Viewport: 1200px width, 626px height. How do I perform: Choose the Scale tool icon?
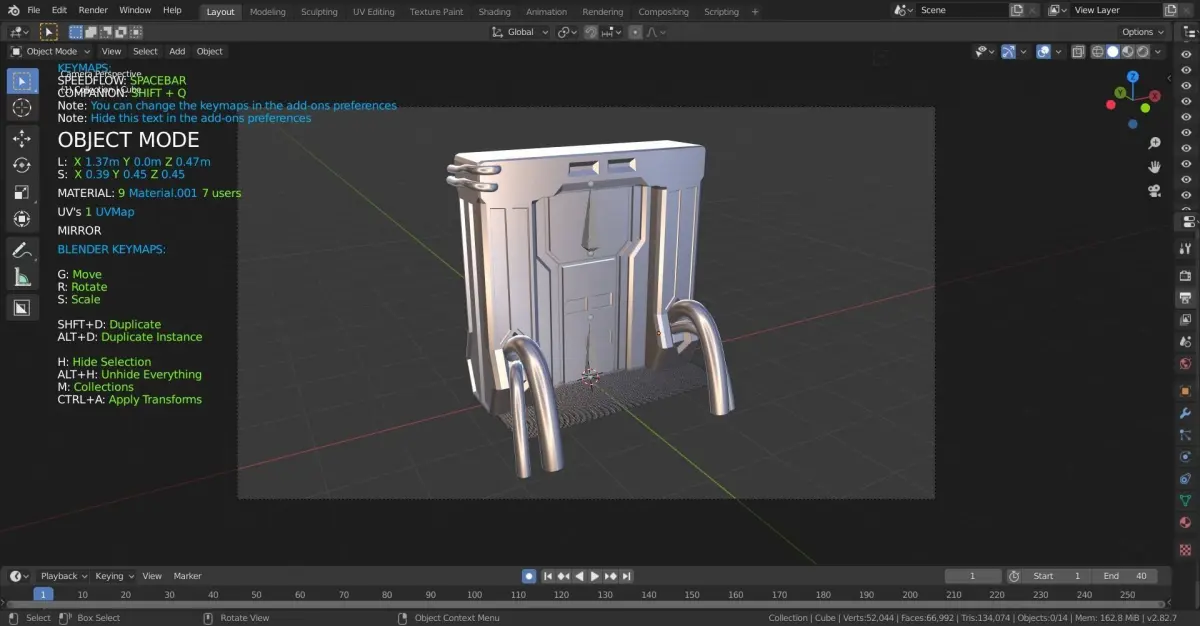coord(22,192)
